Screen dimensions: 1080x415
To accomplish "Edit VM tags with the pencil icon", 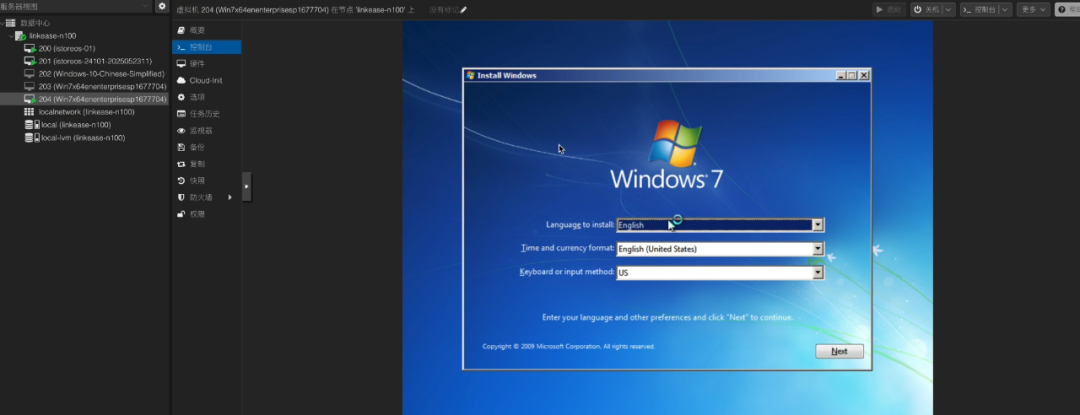I will pos(464,10).
